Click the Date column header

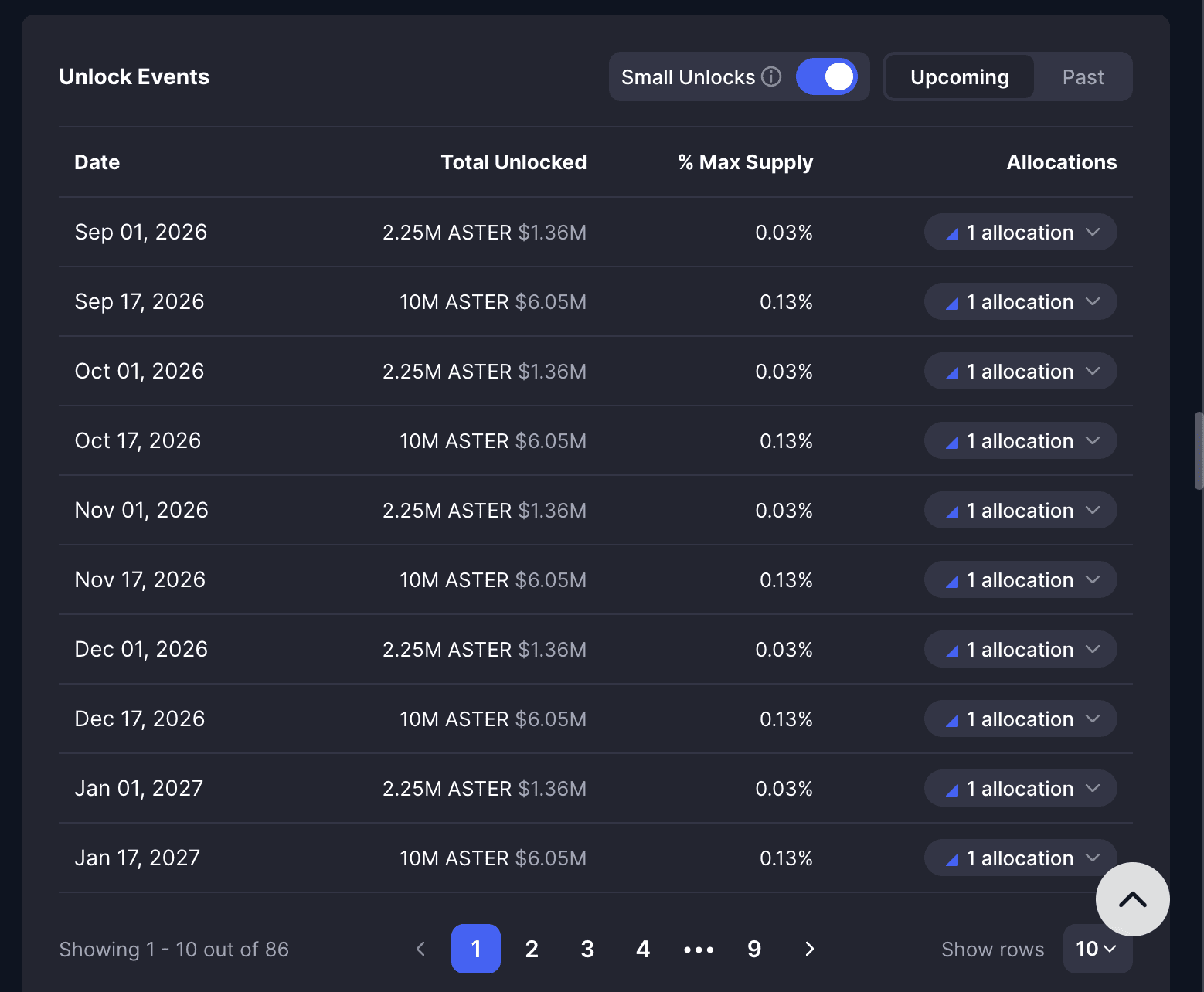tap(97, 162)
